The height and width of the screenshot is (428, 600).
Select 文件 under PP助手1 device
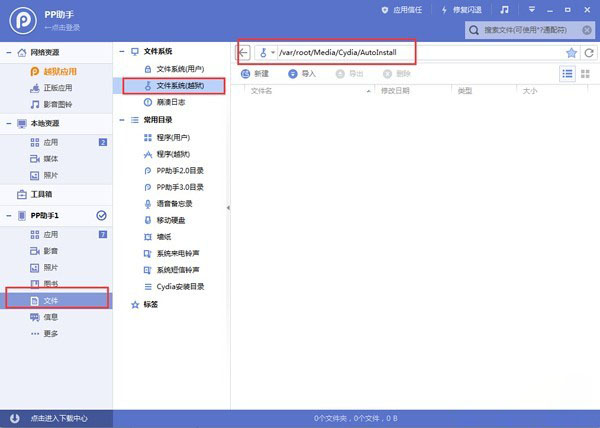pyautogui.click(x=56, y=301)
